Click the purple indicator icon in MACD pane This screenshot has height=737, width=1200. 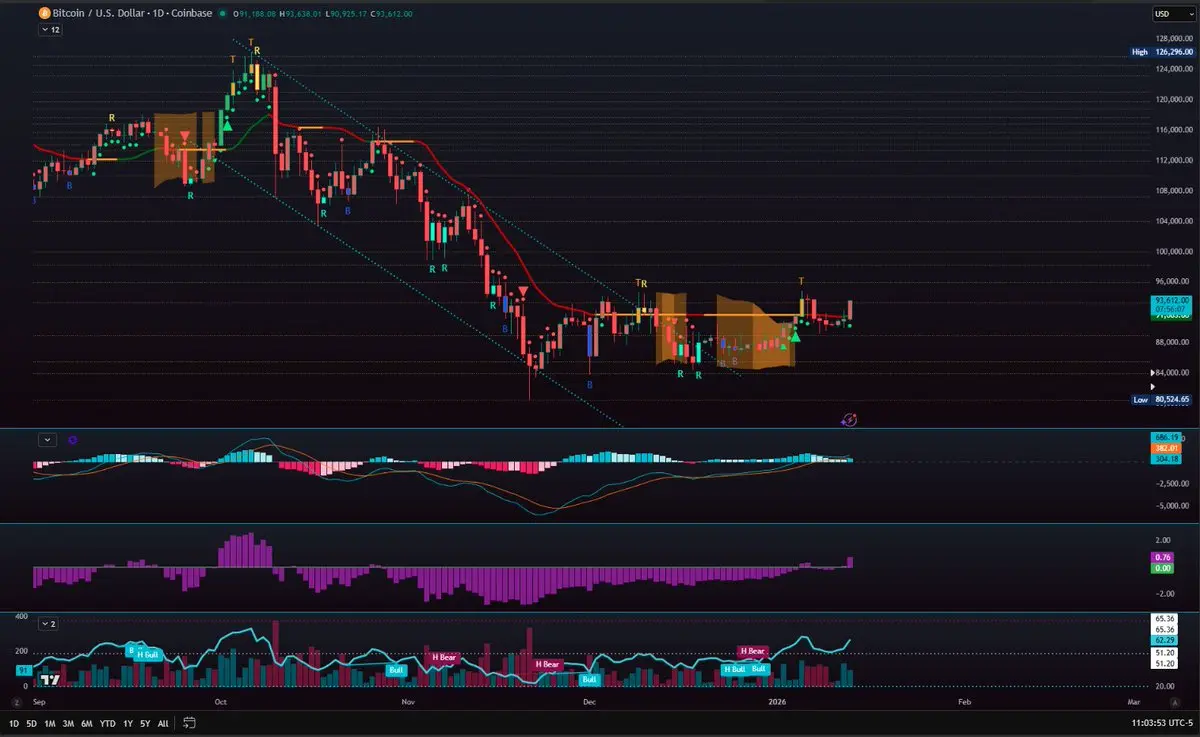pyautogui.click(x=73, y=439)
